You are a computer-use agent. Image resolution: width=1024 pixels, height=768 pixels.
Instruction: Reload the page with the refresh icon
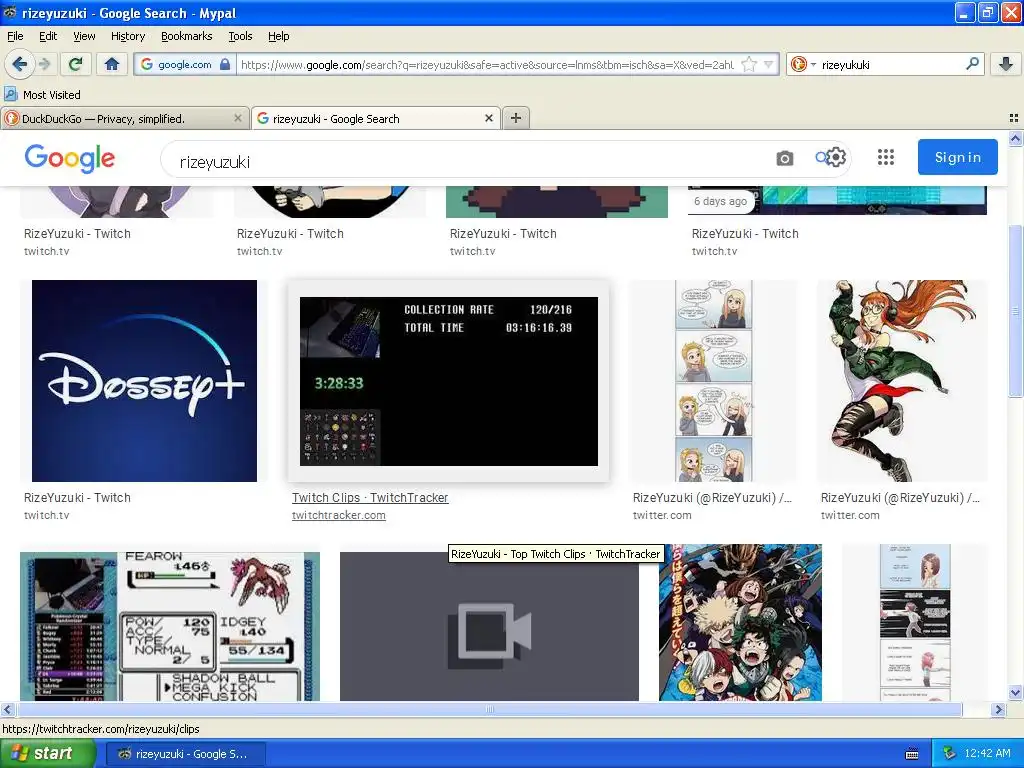[76, 64]
